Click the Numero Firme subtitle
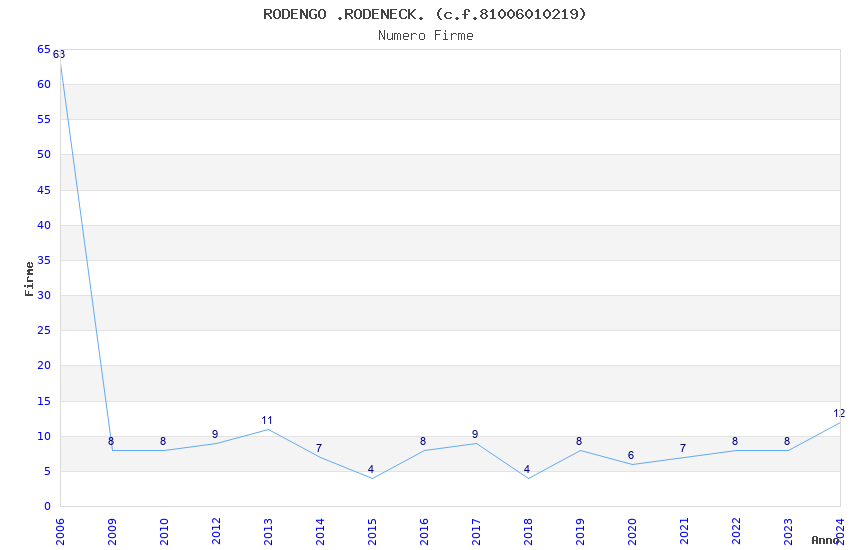Viewport: 850px width, 550px height. click(426, 36)
